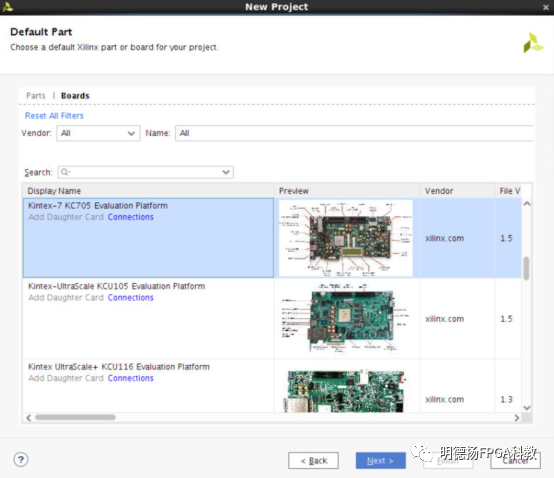Click the search magnifier icon
This screenshot has height=478, width=554.
[x=65, y=172]
